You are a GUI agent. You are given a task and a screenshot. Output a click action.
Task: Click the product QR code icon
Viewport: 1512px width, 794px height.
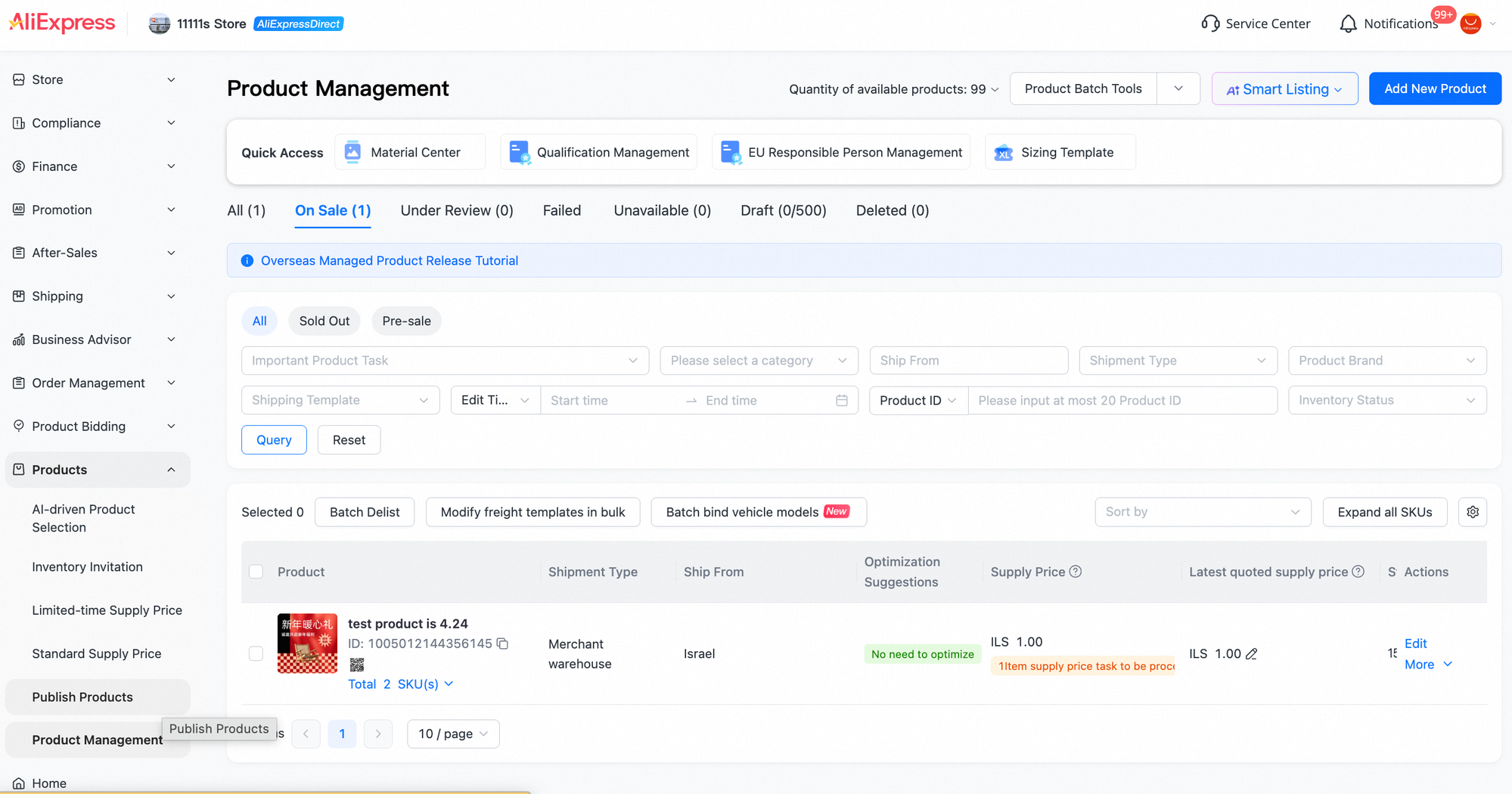pyautogui.click(x=357, y=665)
